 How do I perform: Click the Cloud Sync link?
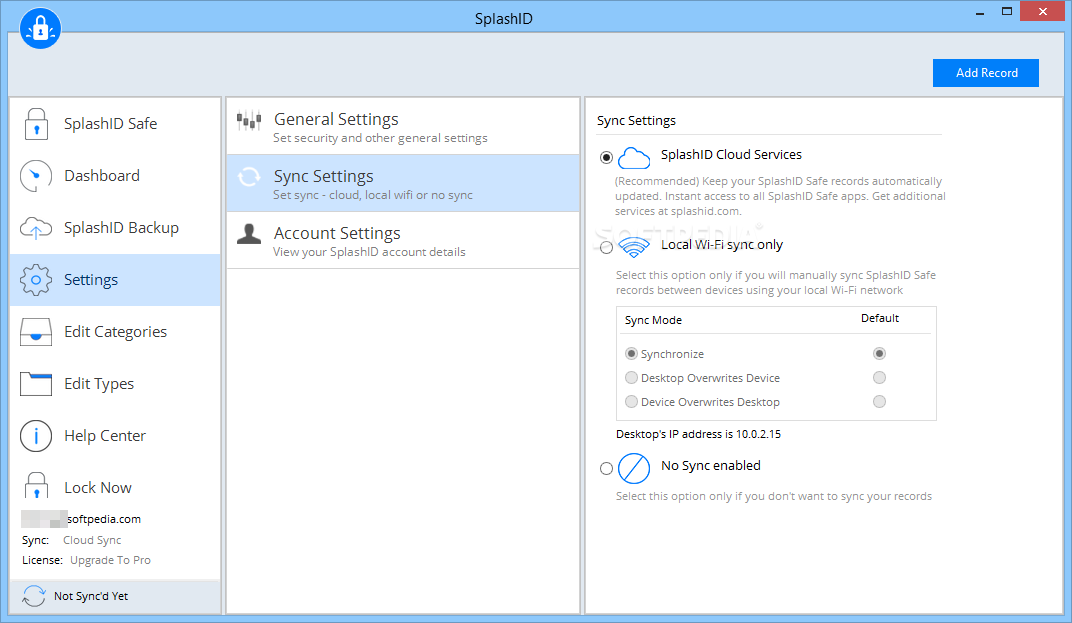tap(92, 540)
